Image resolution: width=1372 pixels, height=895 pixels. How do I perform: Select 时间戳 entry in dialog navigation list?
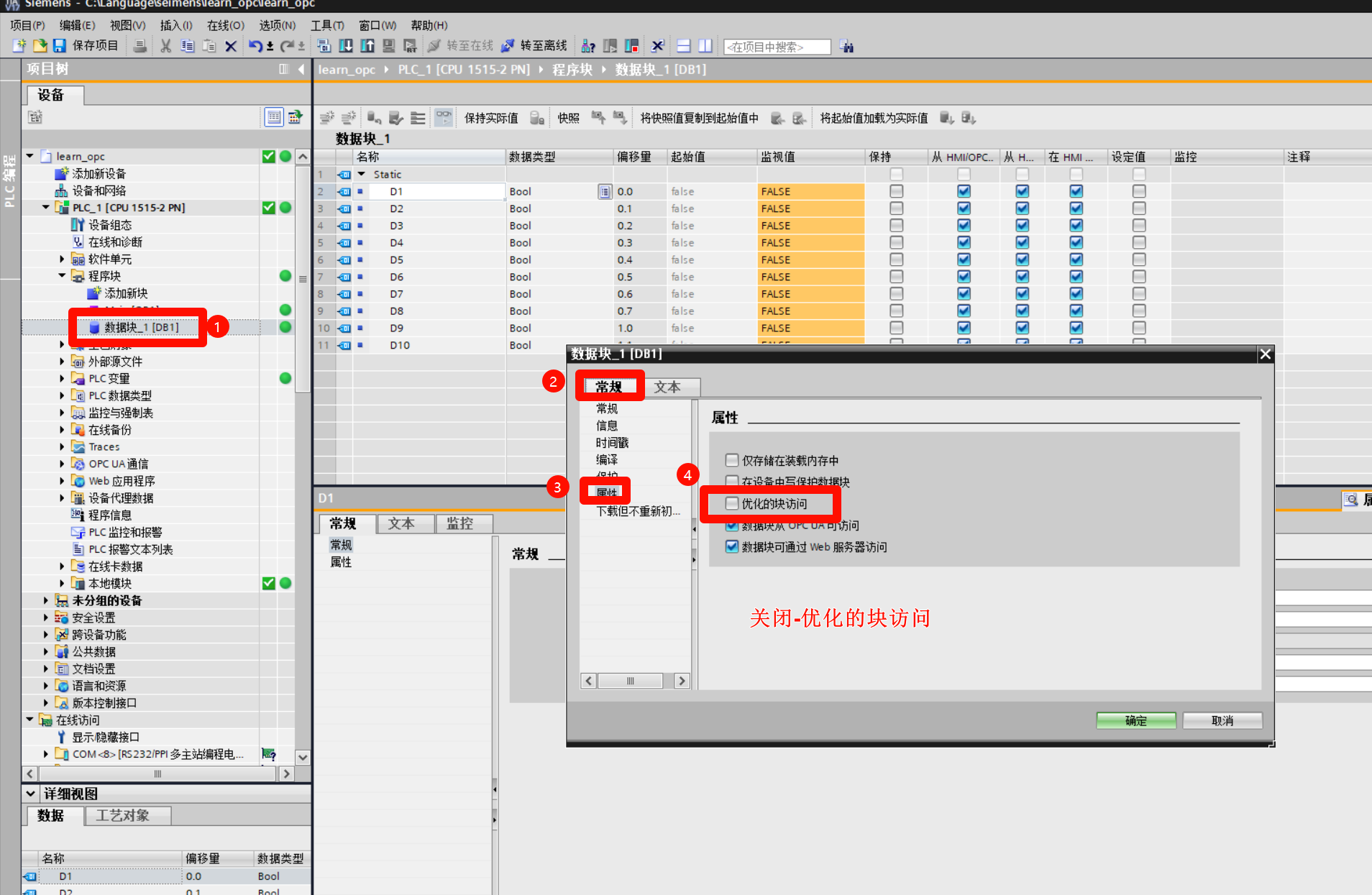(612, 443)
